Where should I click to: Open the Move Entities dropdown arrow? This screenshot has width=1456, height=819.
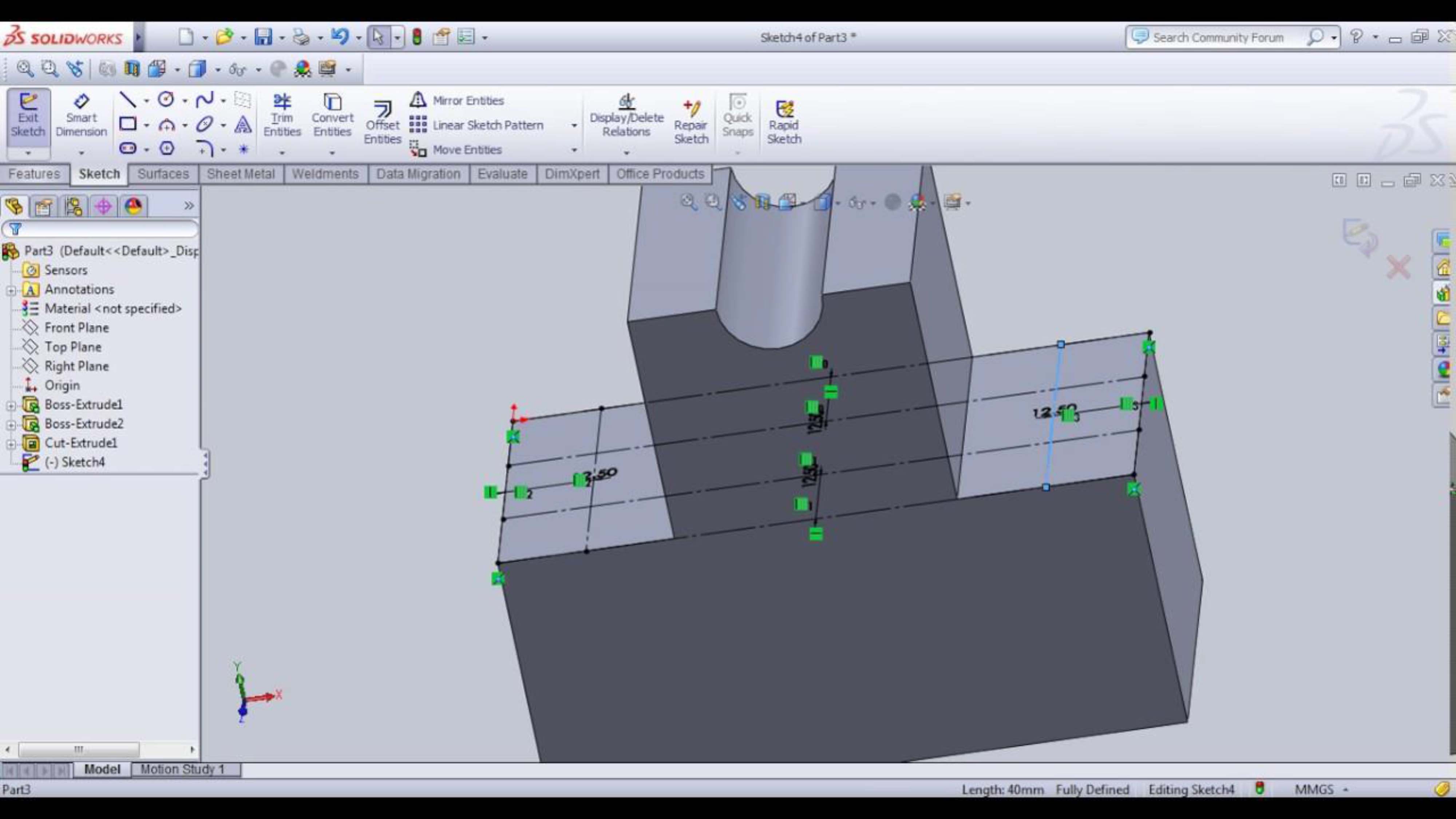[574, 150]
